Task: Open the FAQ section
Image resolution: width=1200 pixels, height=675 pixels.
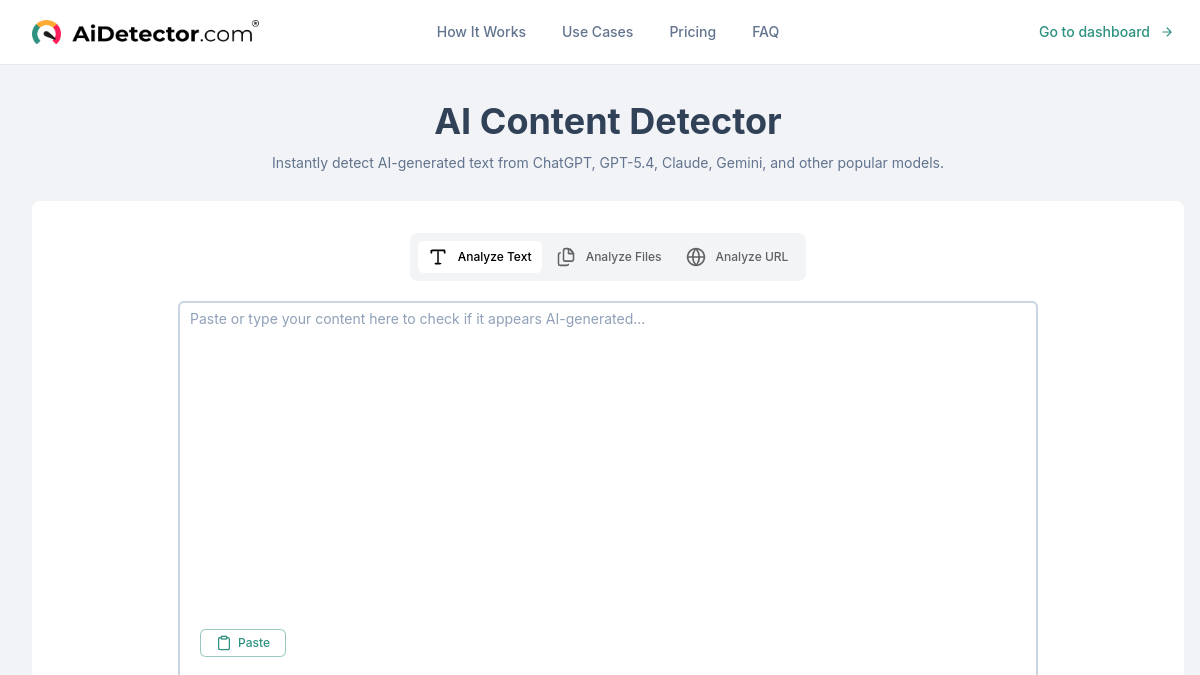Action: point(765,32)
